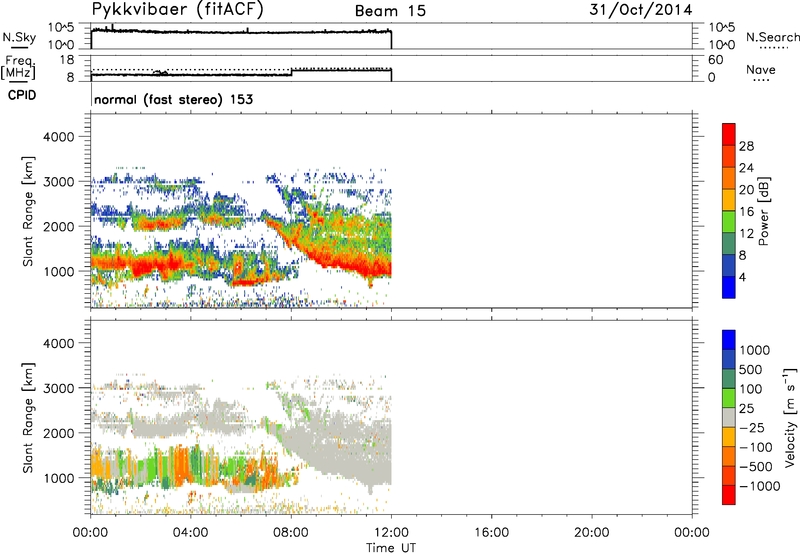Click the N.Search legend label
Viewport: 800px width, 554px height.
772,37
